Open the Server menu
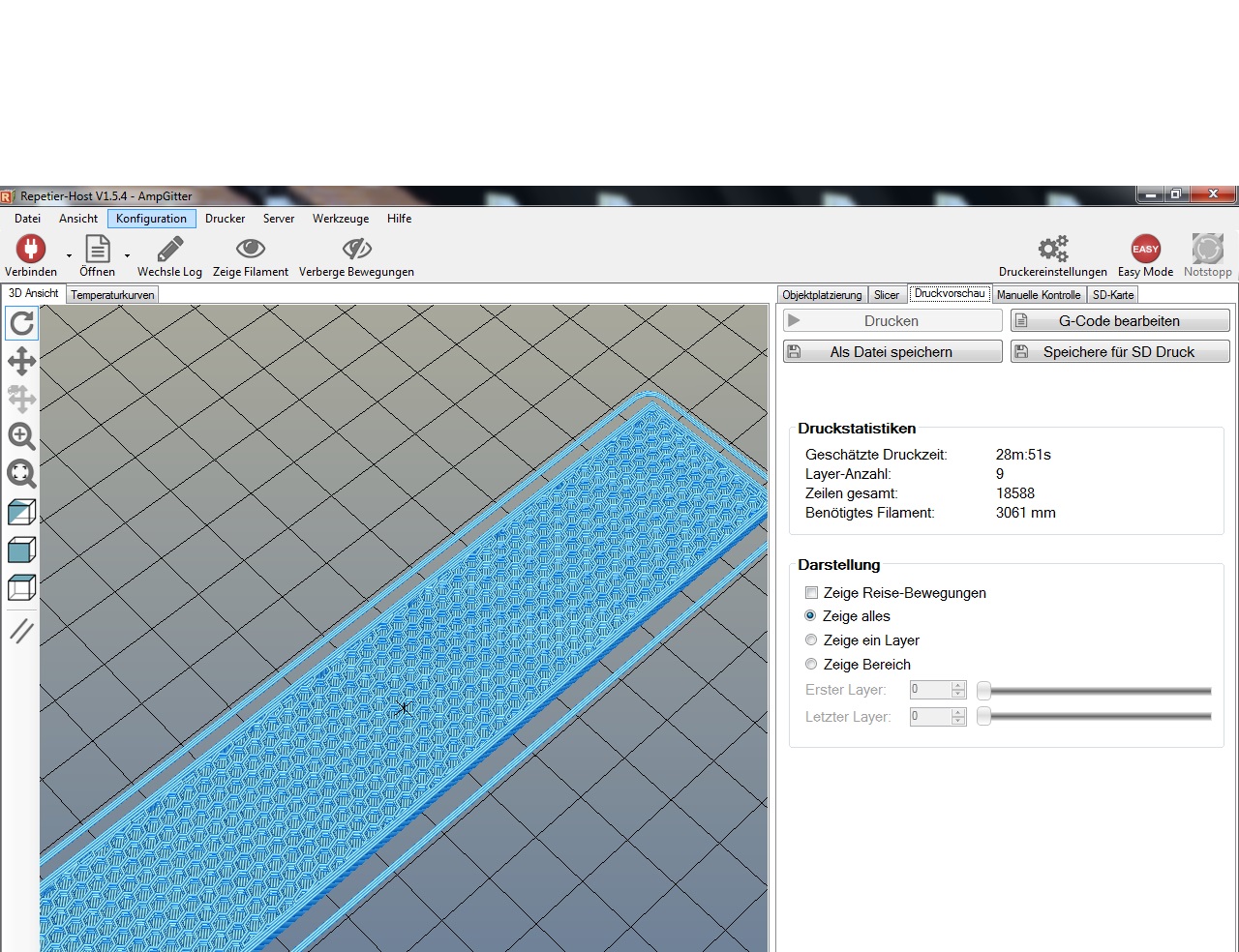1239x952 pixels. pyautogui.click(x=279, y=219)
